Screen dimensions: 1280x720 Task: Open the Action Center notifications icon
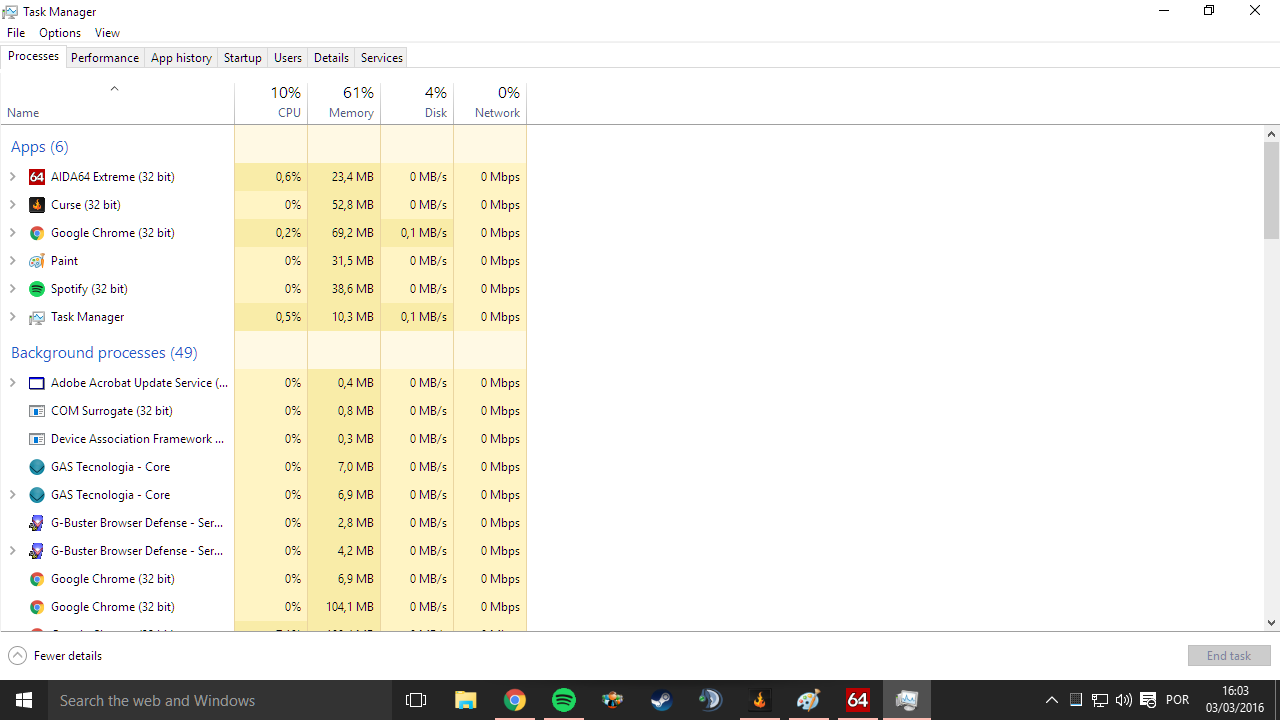1148,700
